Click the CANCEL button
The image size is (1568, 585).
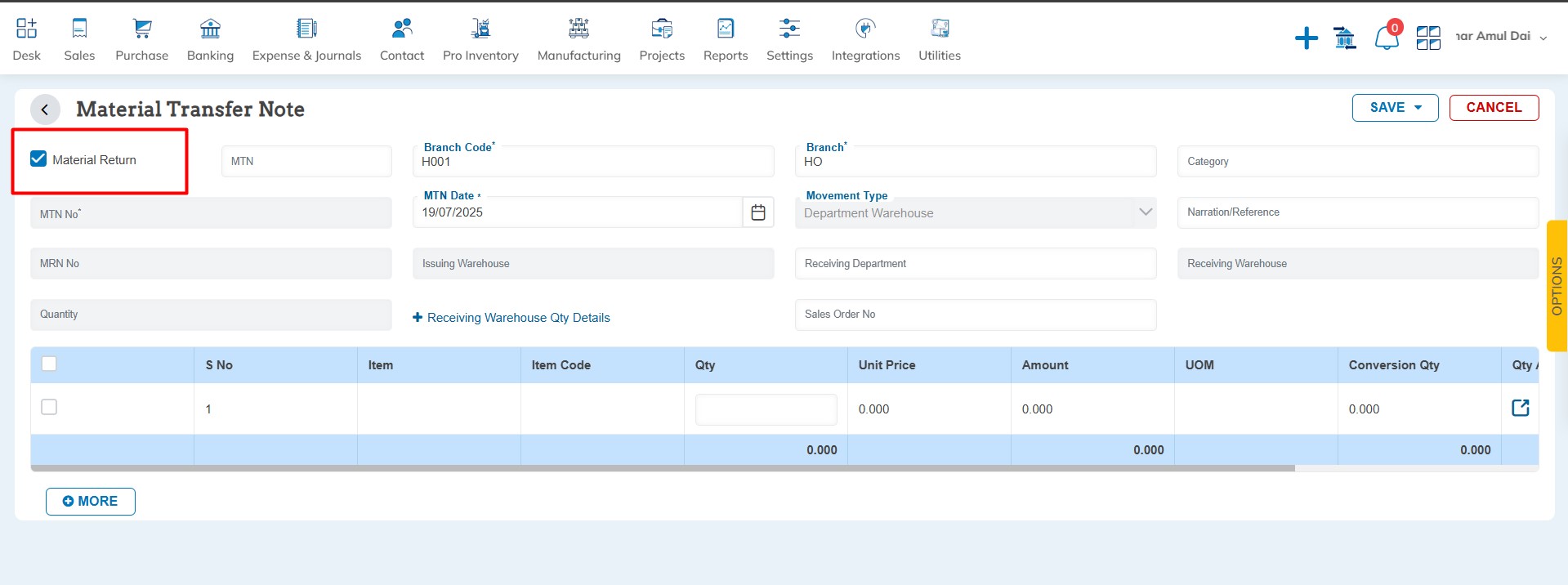pos(1494,108)
